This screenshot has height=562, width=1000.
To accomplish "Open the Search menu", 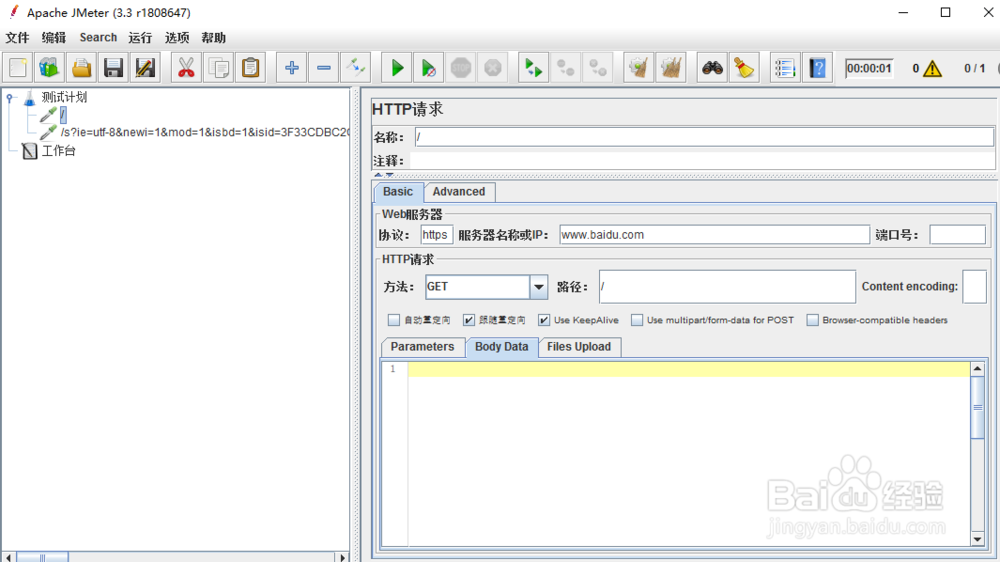I will (x=98, y=38).
